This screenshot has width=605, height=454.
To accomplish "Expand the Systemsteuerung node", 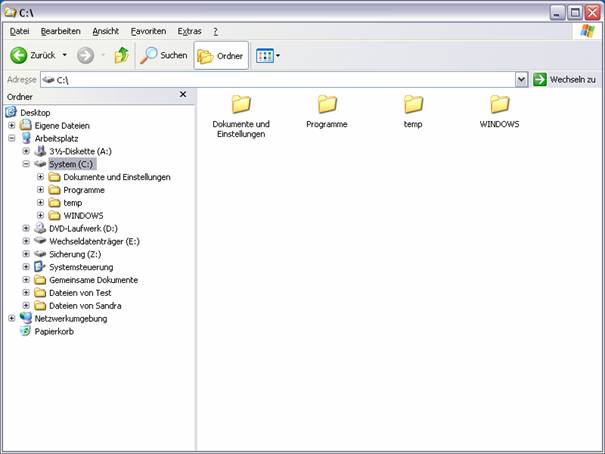I will point(26,267).
